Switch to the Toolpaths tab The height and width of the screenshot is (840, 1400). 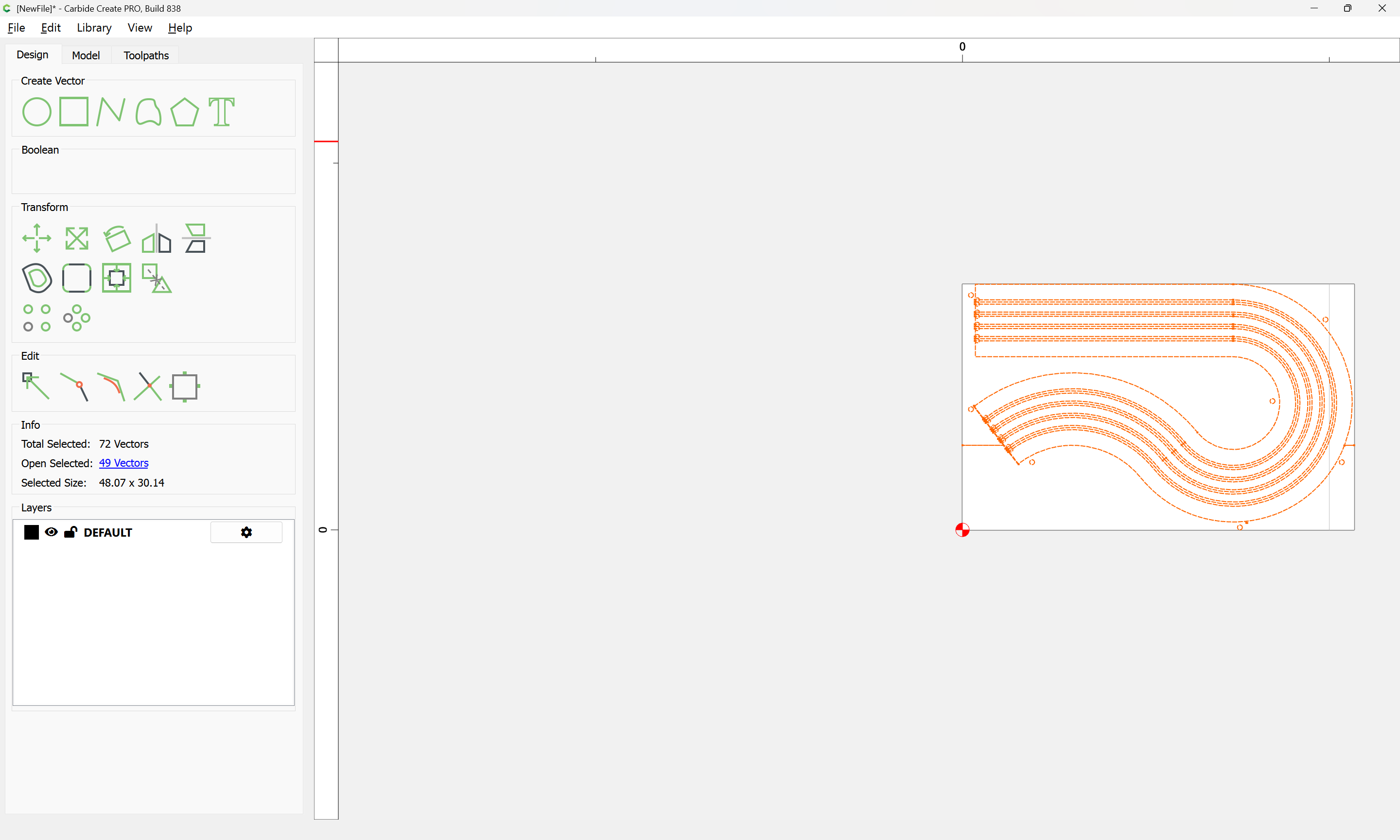coord(146,55)
